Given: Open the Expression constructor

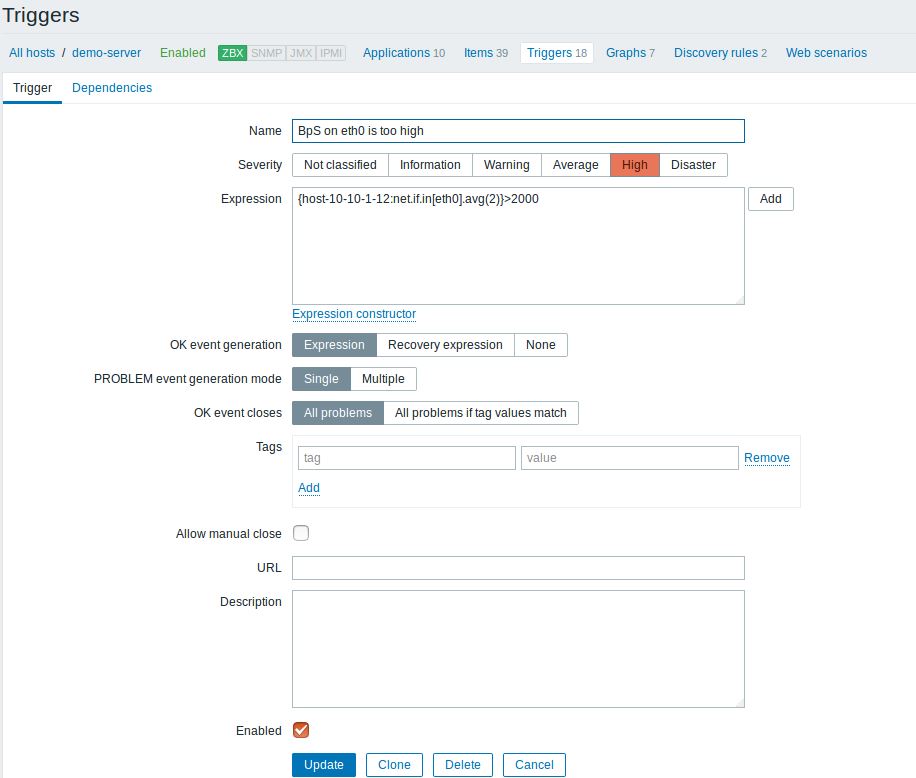Looking at the screenshot, I should pyautogui.click(x=354, y=314).
